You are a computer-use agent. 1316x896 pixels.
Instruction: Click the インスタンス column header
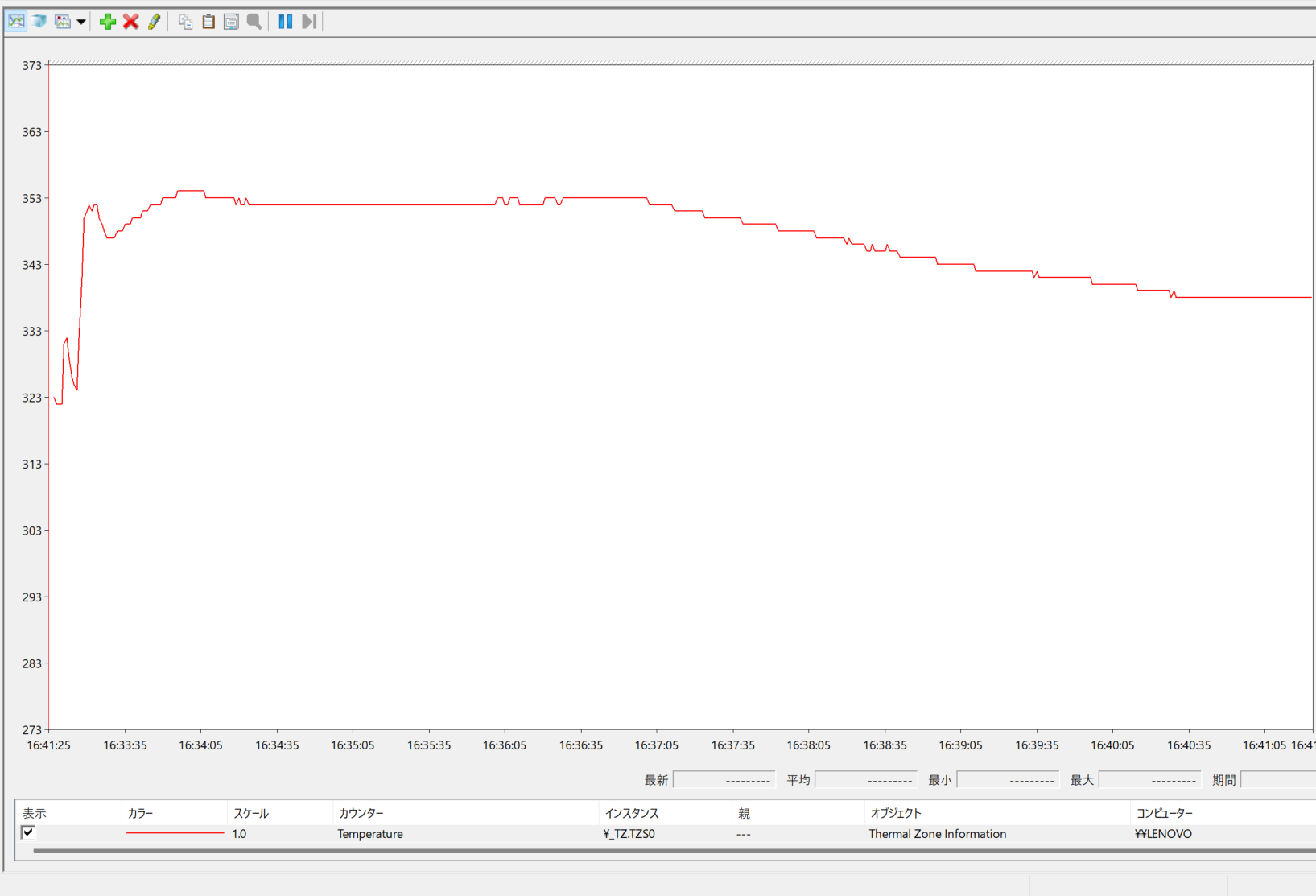[x=666, y=813]
